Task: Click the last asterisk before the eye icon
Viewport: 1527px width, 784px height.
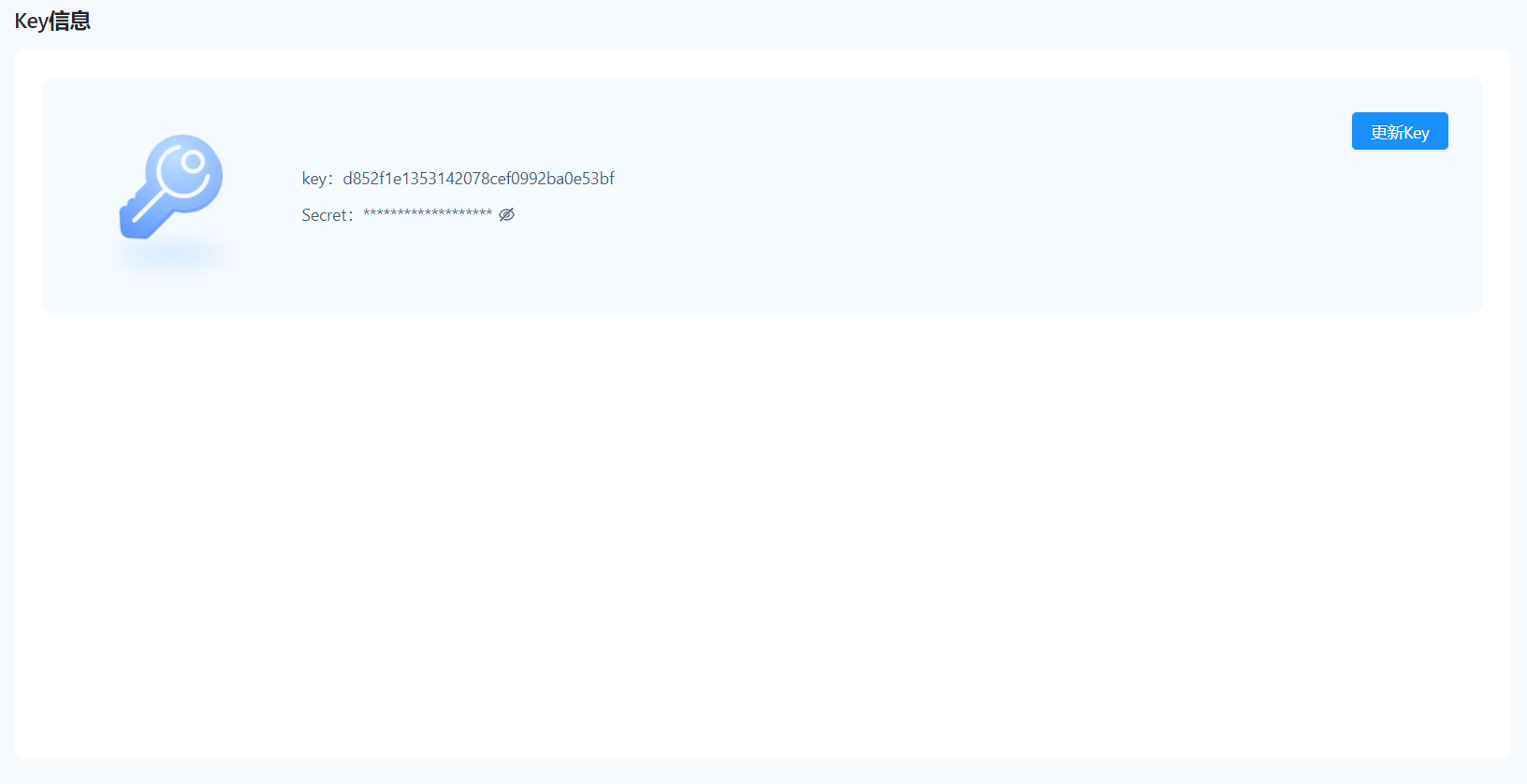Action: point(488,213)
